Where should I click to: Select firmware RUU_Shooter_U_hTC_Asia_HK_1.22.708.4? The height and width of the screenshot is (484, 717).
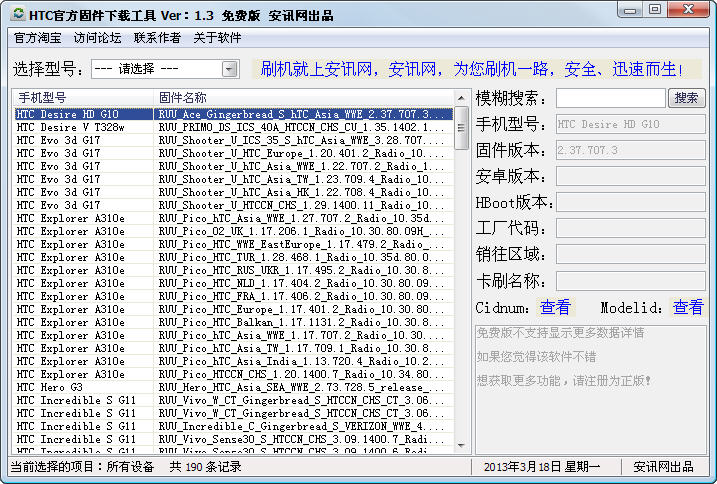click(x=234, y=192)
